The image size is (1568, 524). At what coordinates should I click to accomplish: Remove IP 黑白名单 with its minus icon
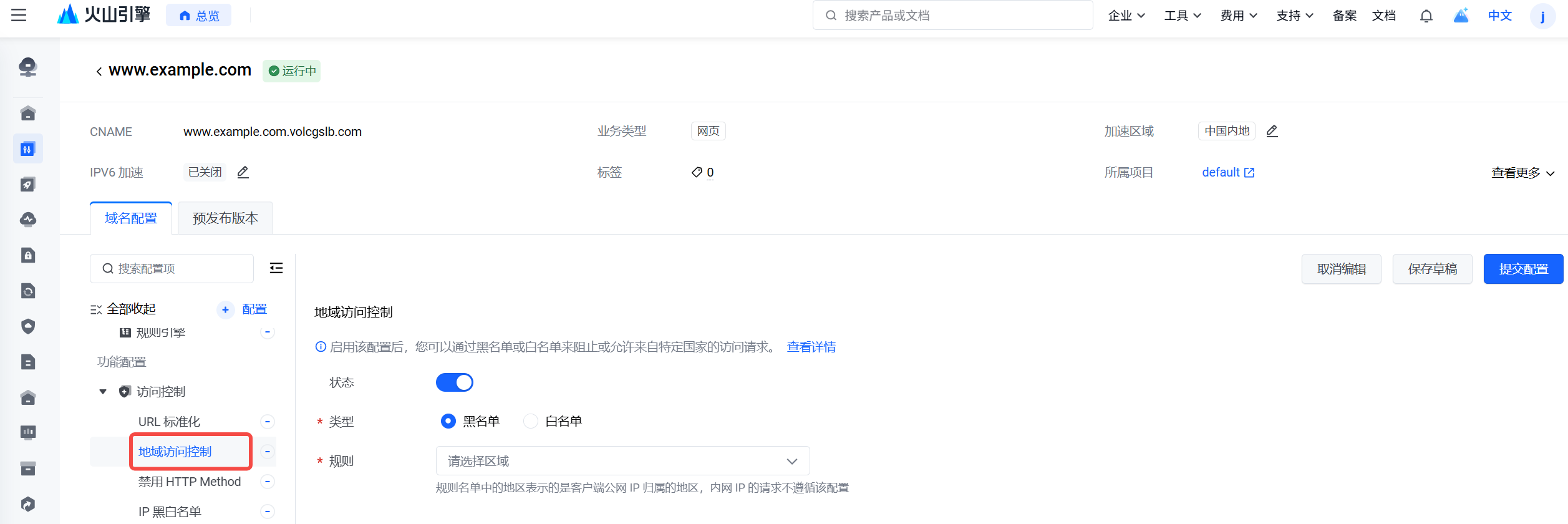tap(268, 512)
